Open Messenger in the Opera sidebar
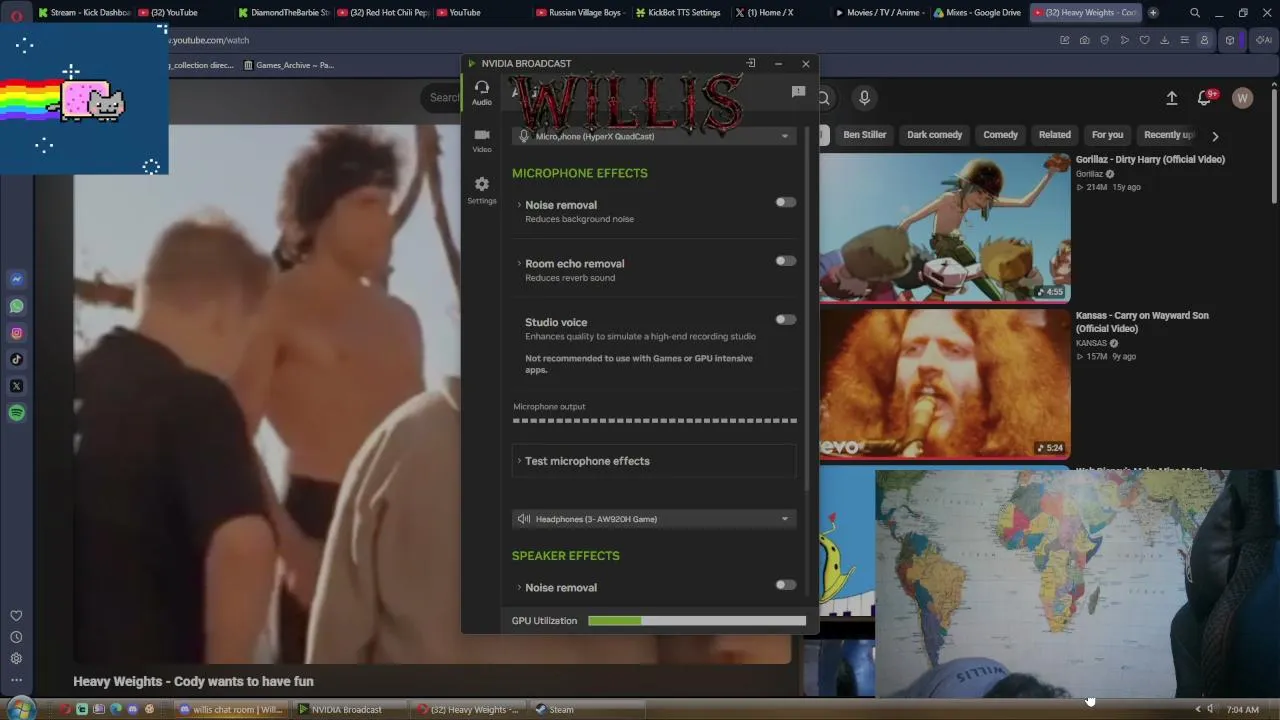Screen dimensions: 1280x720 pyautogui.click(x=17, y=280)
